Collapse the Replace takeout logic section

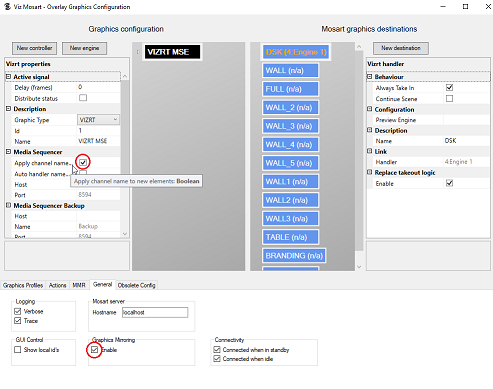[x=369, y=172]
